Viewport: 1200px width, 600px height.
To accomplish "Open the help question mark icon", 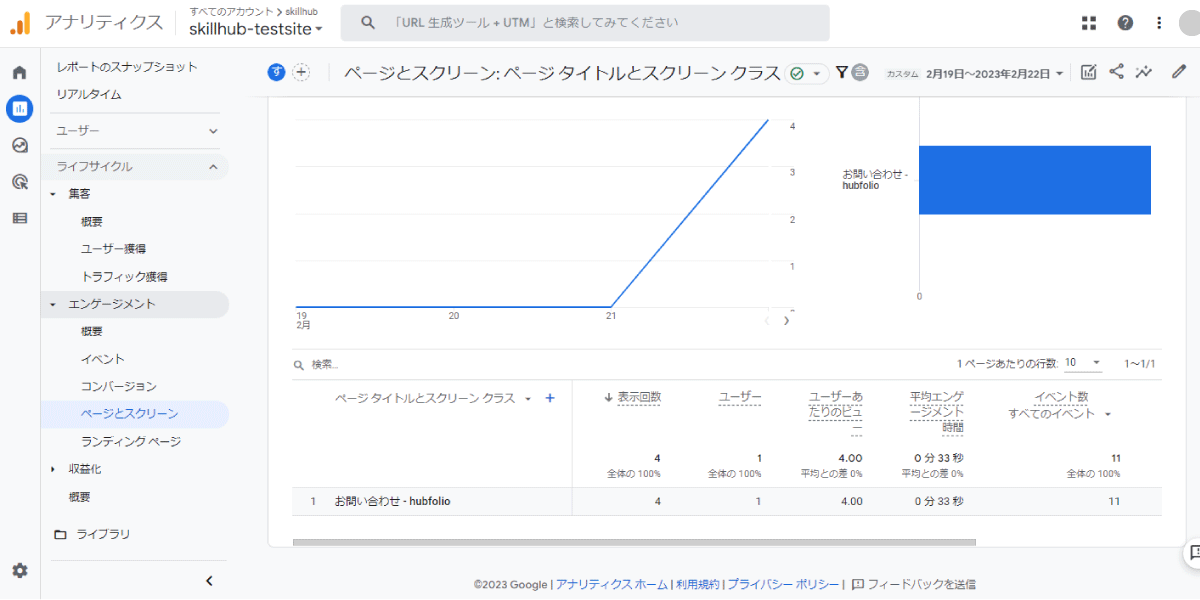I will [1125, 23].
